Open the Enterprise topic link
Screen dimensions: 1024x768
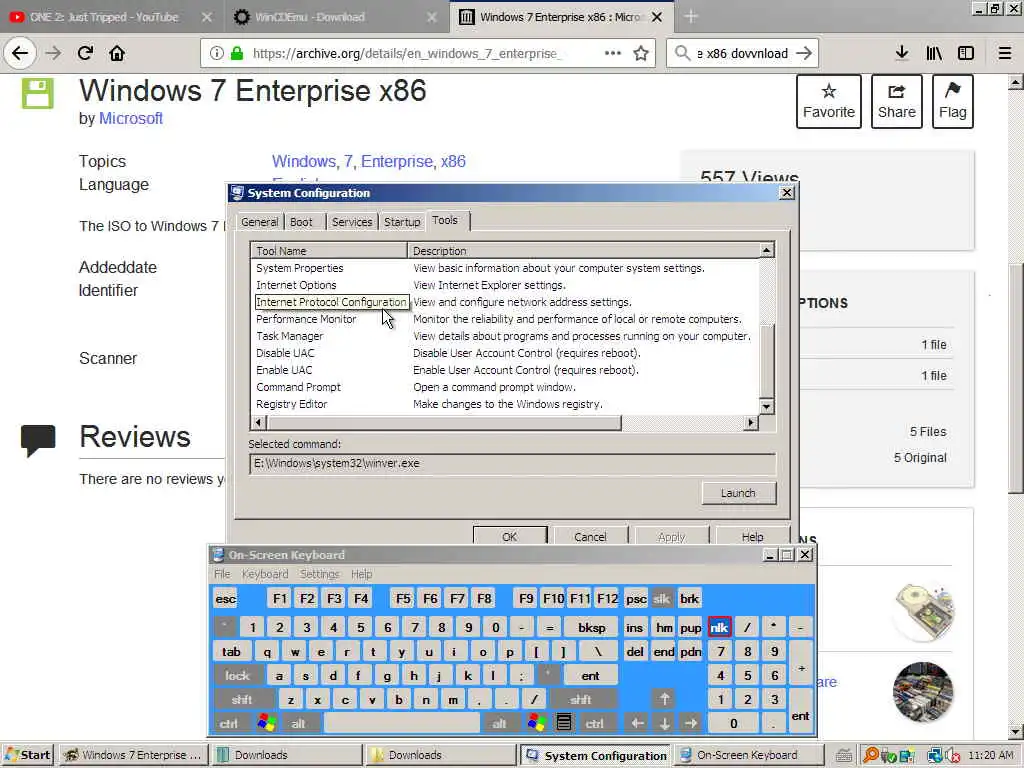point(398,161)
